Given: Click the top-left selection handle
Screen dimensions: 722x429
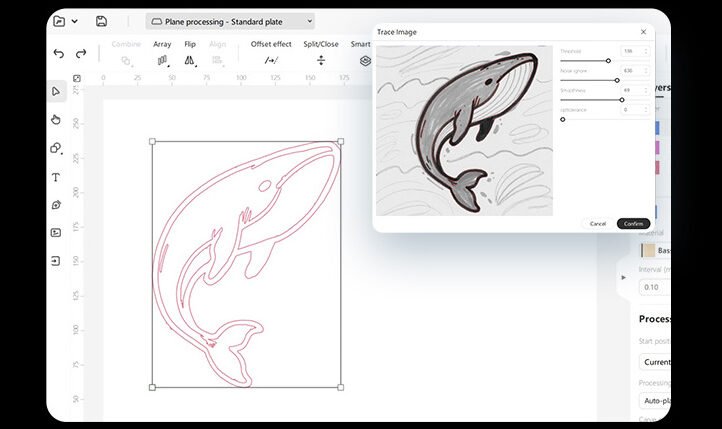Looking at the screenshot, I should pos(152,142).
